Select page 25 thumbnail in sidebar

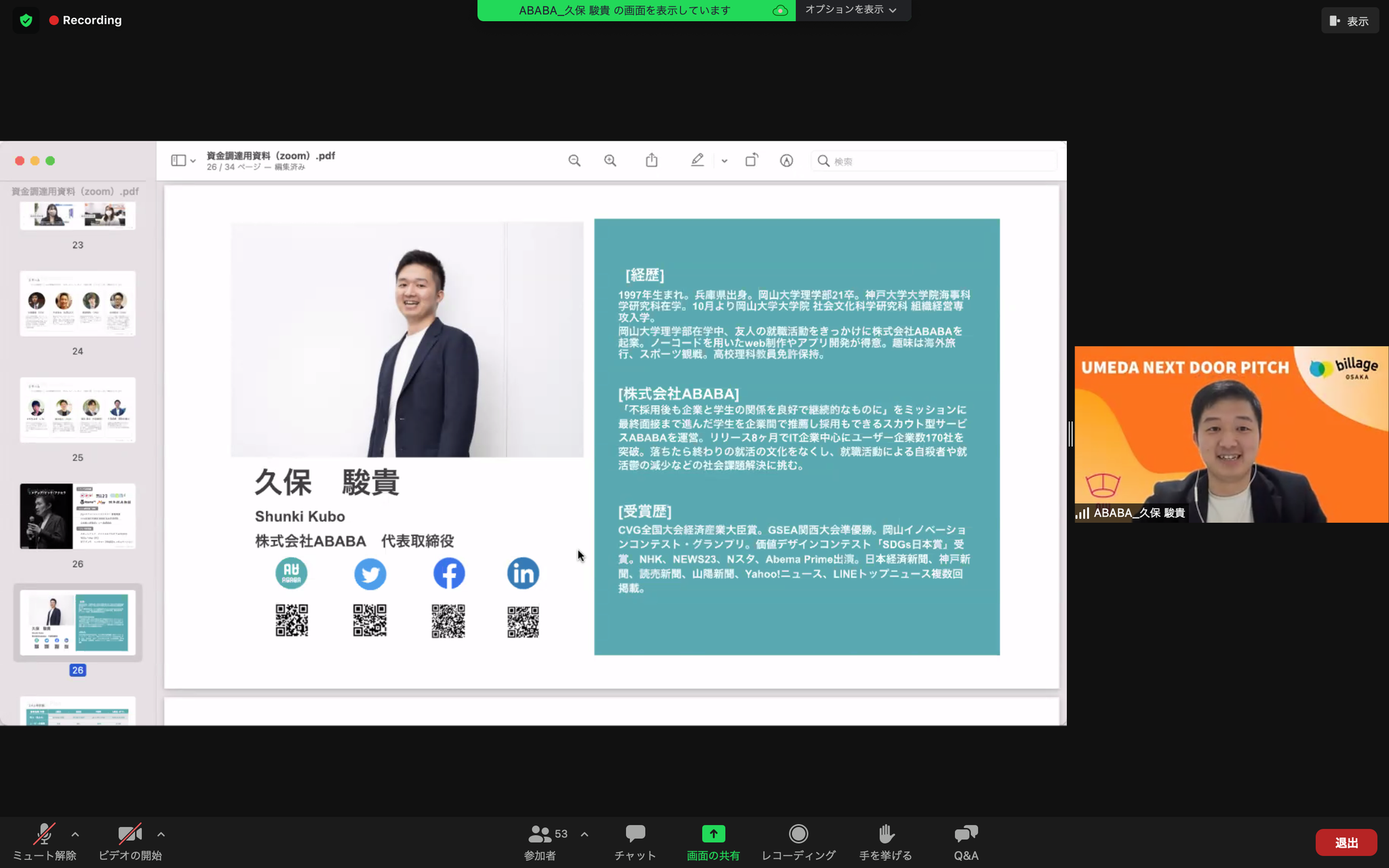[x=77, y=410]
